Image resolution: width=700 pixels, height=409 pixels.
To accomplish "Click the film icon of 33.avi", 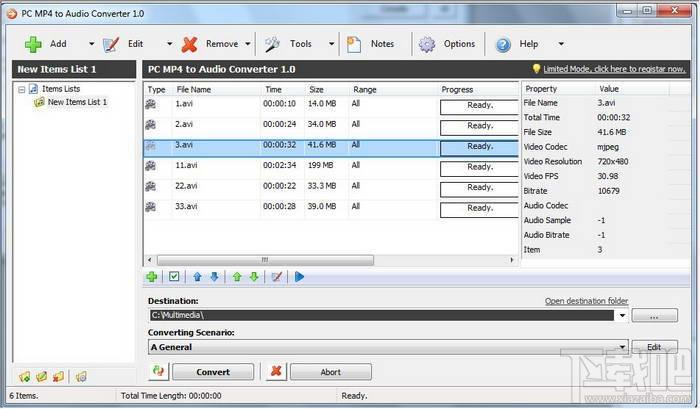I will coord(151,207).
